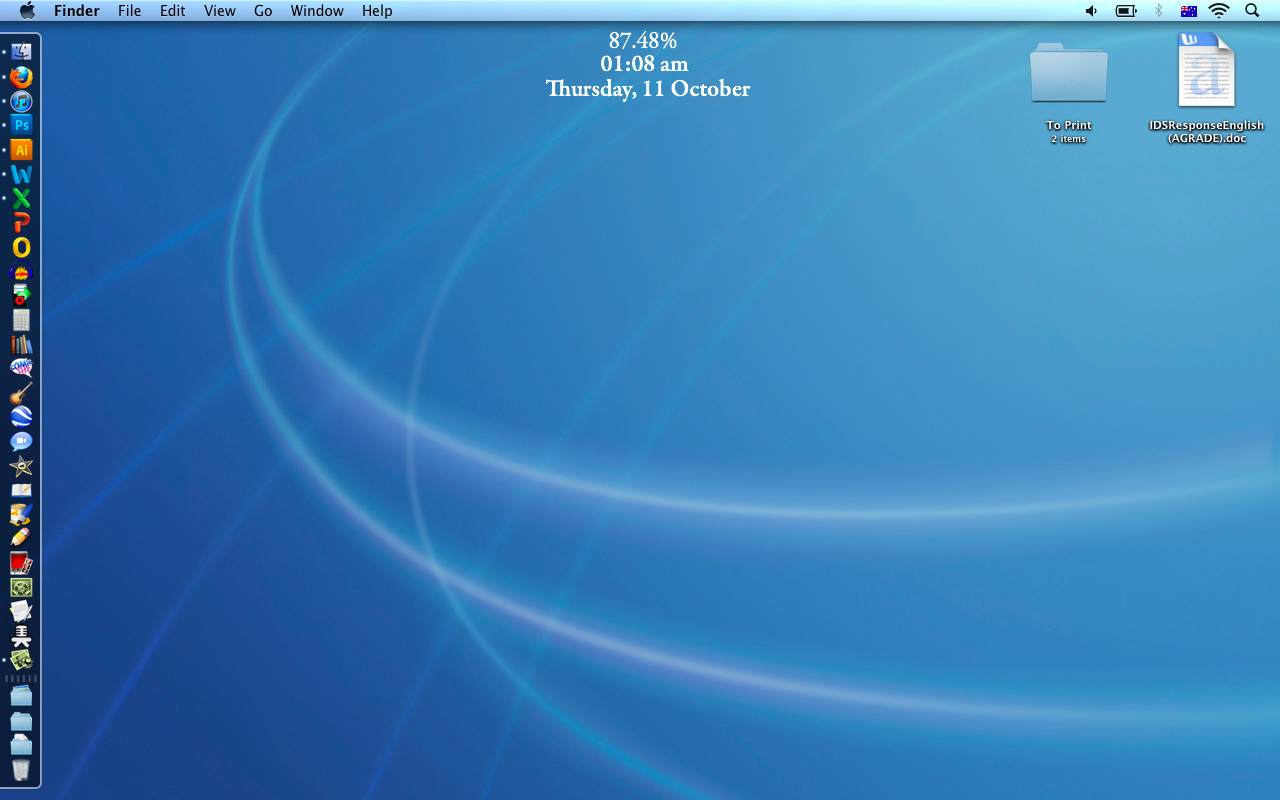The width and height of the screenshot is (1280, 800).
Task: Show battery status menu
Action: tap(1127, 11)
